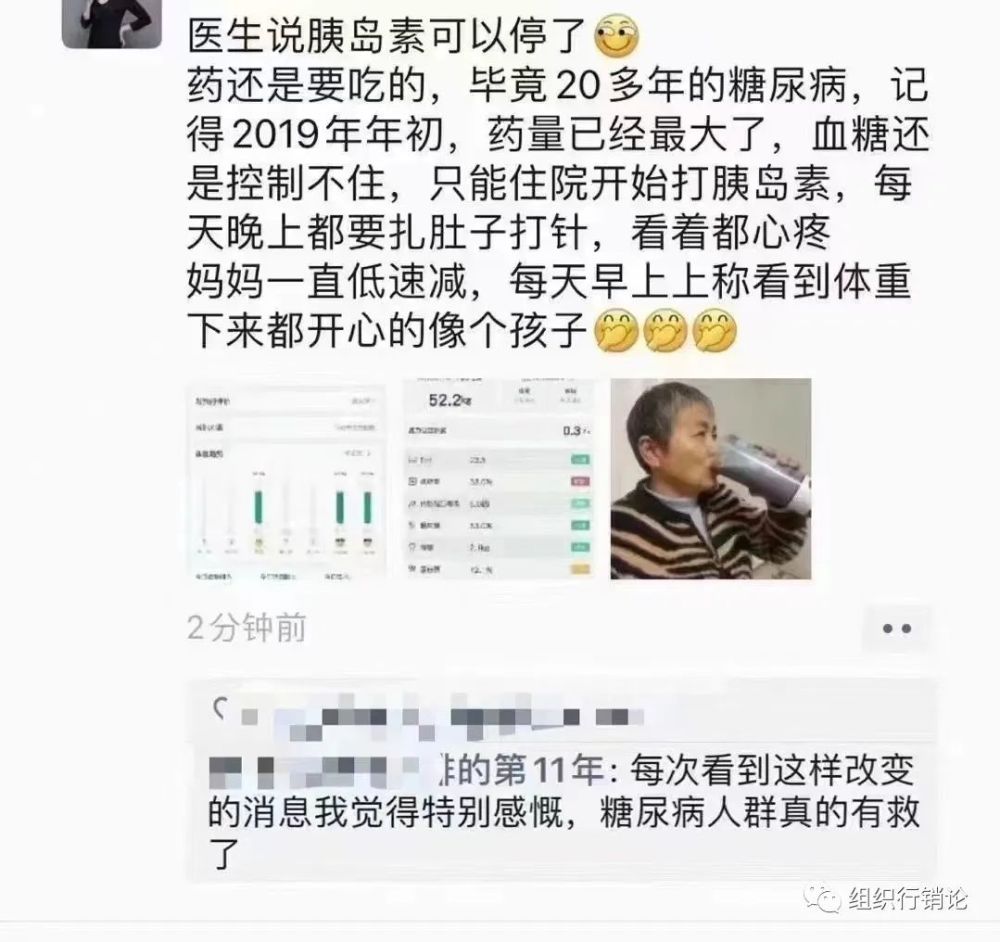Tap the blurred commenter name
The image size is (1000, 942).
click(314, 770)
